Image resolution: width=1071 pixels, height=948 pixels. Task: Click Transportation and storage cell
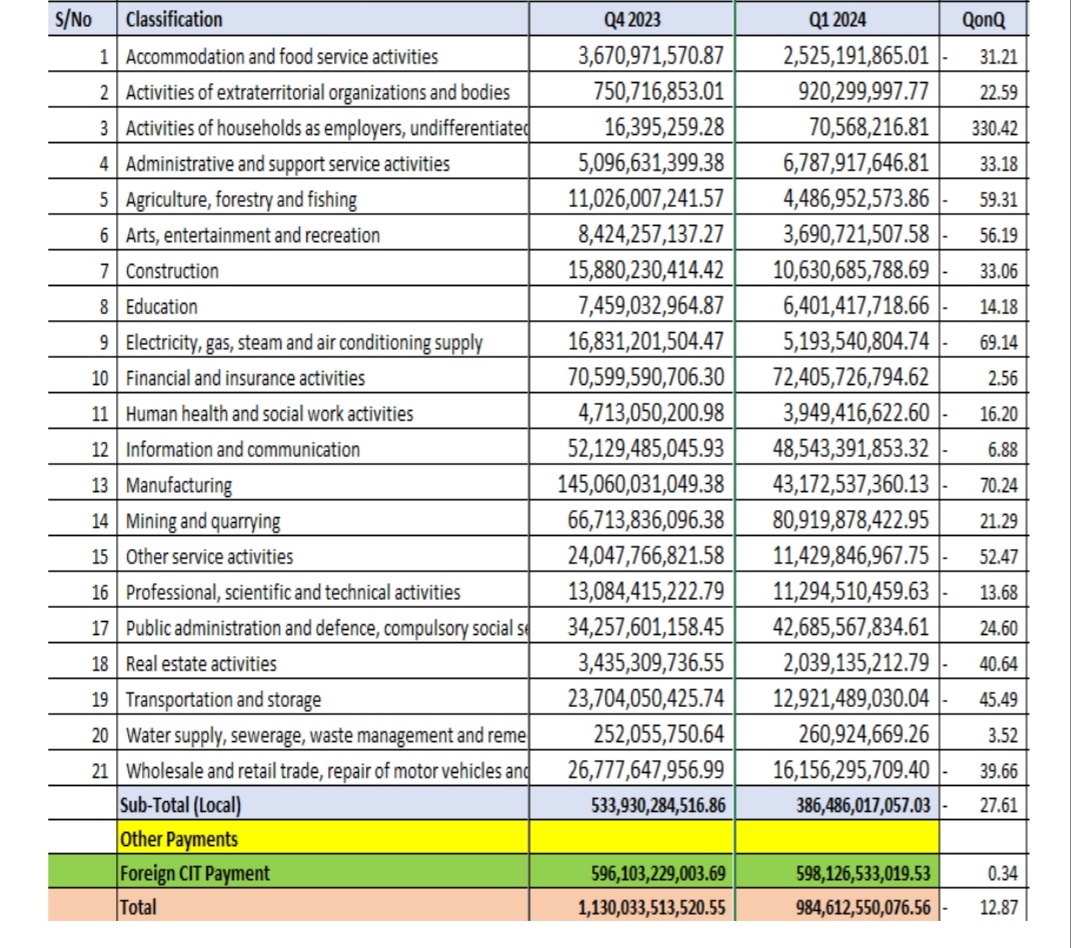(x=223, y=699)
